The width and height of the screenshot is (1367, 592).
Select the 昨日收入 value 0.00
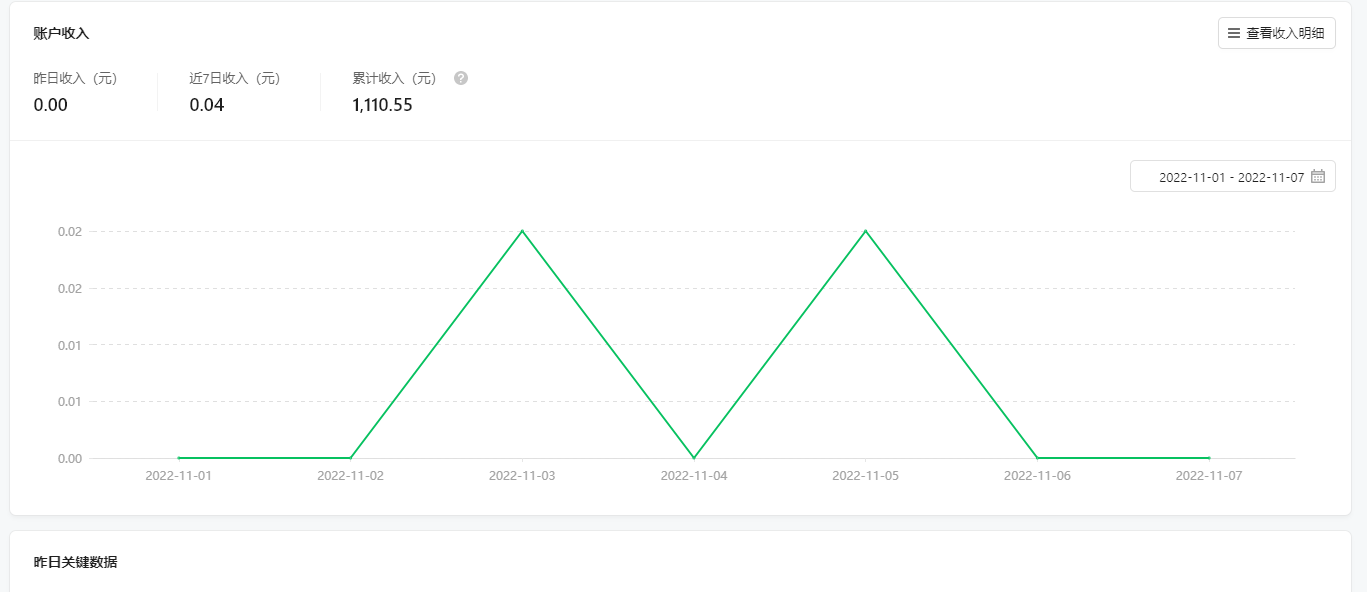[x=51, y=105]
